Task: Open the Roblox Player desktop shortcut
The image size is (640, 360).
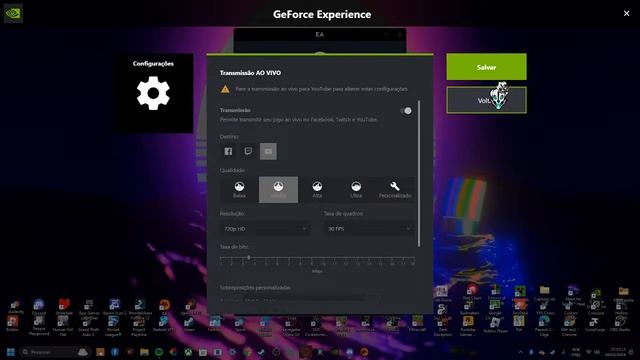Action: [x=495, y=325]
